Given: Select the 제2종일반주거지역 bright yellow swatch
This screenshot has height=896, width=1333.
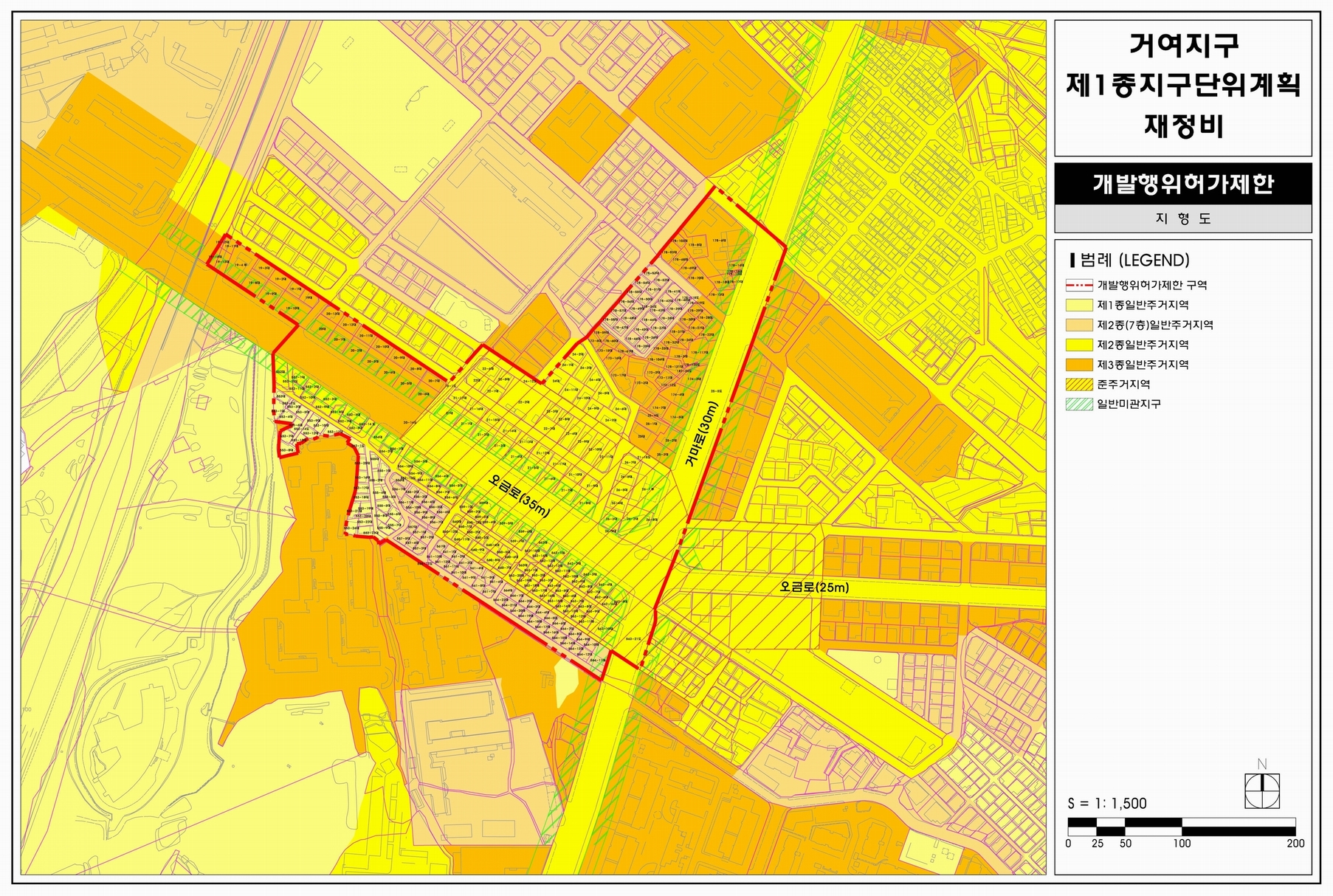Looking at the screenshot, I should (1079, 345).
